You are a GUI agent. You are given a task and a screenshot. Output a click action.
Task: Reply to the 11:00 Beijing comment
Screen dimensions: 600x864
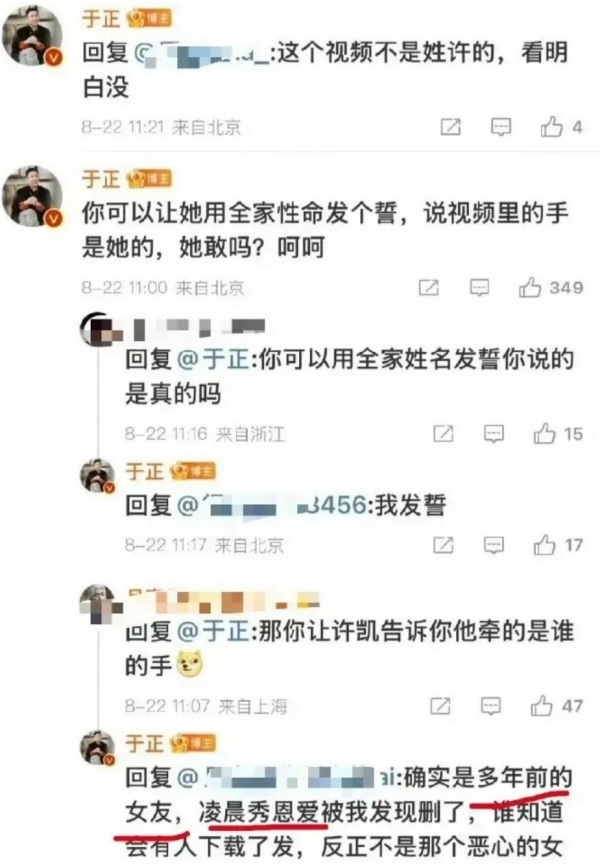point(479,287)
